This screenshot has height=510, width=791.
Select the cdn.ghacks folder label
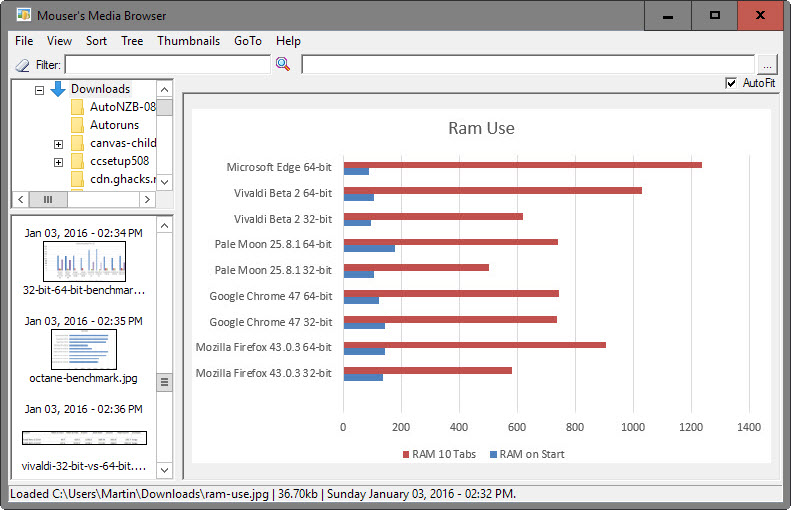pyautogui.click(x=123, y=179)
